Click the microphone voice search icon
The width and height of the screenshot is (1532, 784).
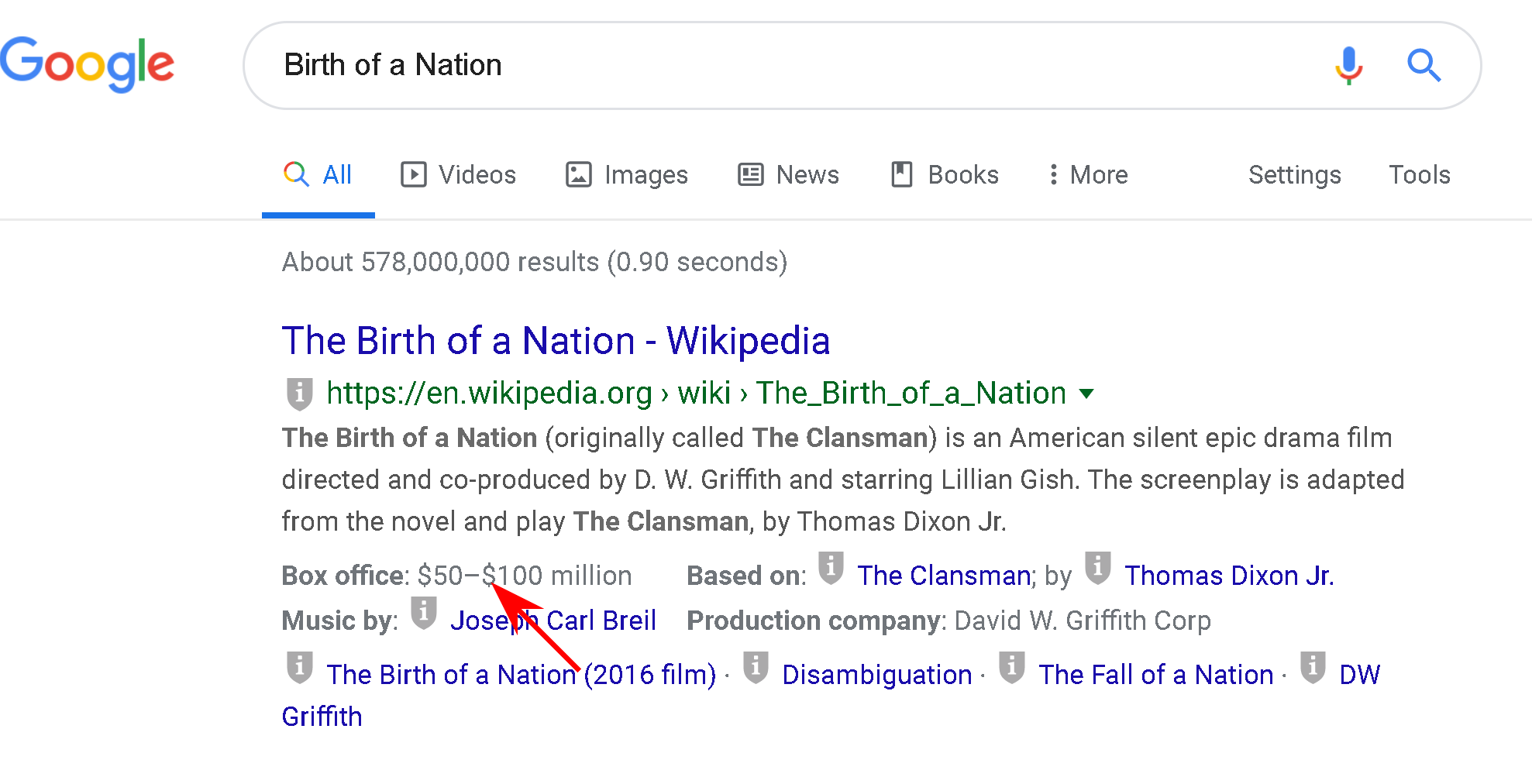coord(1348,65)
